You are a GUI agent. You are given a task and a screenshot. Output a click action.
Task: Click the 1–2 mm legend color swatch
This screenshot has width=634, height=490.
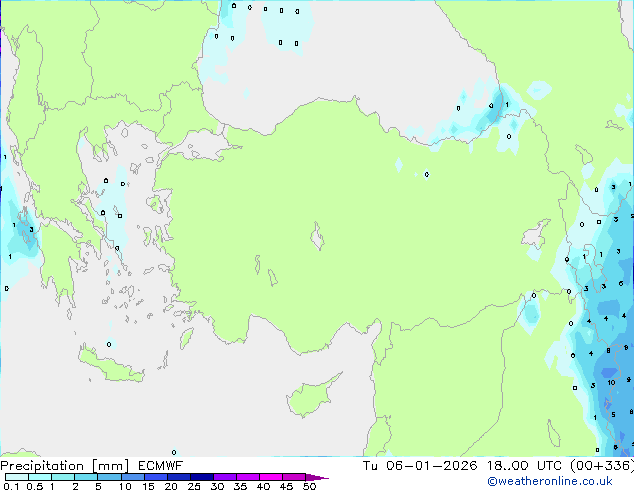point(63,477)
